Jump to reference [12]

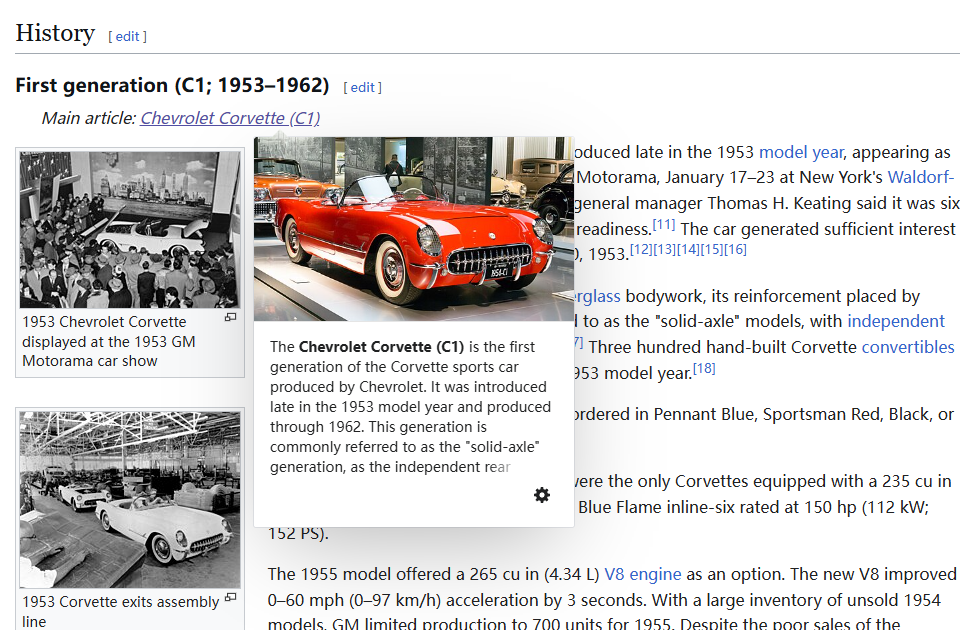pos(641,249)
